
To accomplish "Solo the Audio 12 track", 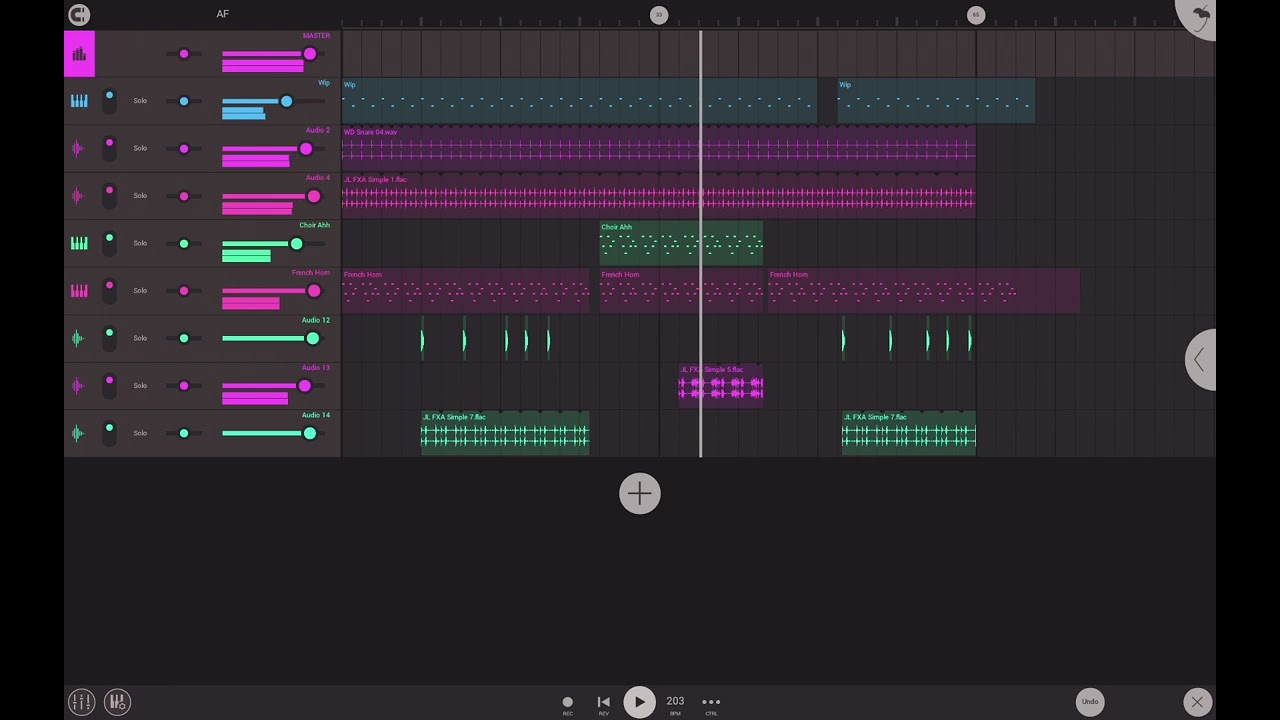I will (140, 338).
